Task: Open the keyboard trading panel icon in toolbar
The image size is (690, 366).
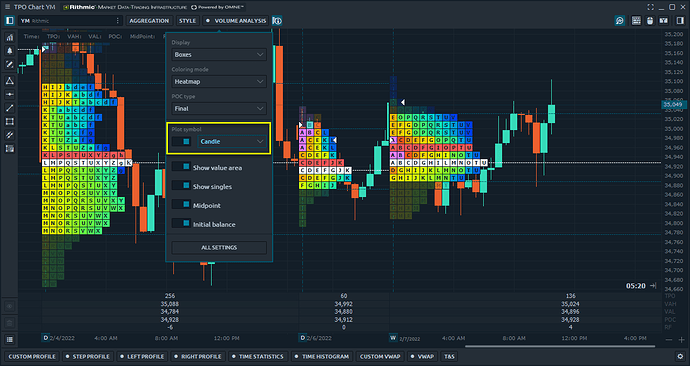Action: 636,21
